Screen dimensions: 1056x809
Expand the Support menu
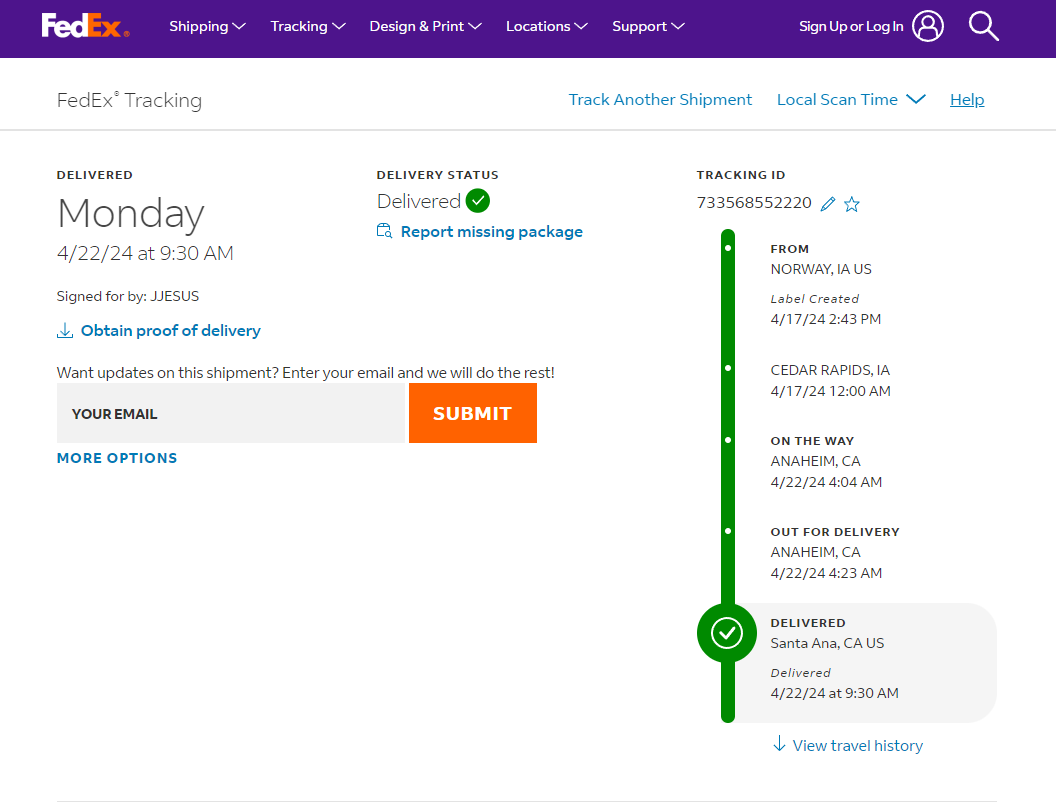(x=649, y=26)
